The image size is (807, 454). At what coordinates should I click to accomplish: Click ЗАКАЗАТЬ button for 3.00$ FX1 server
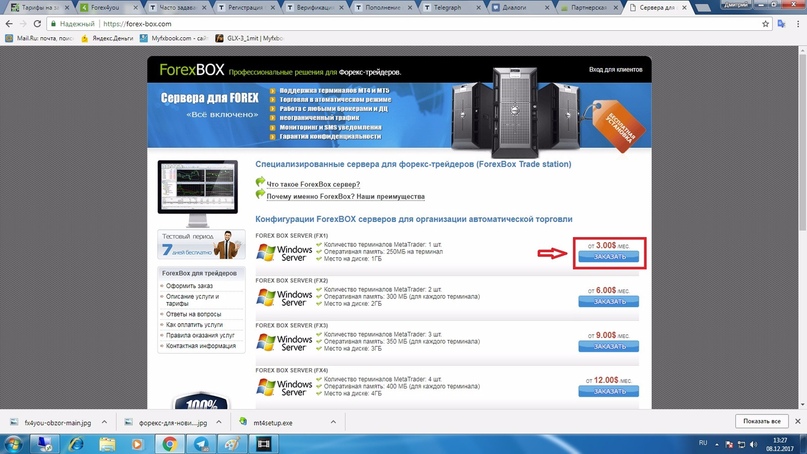[608, 257]
